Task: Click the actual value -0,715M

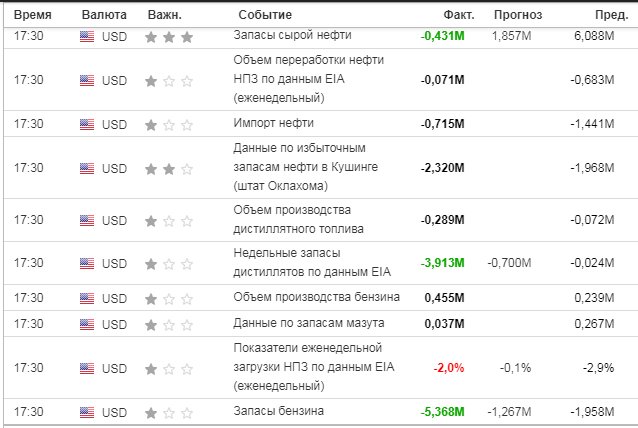Action: (442, 124)
